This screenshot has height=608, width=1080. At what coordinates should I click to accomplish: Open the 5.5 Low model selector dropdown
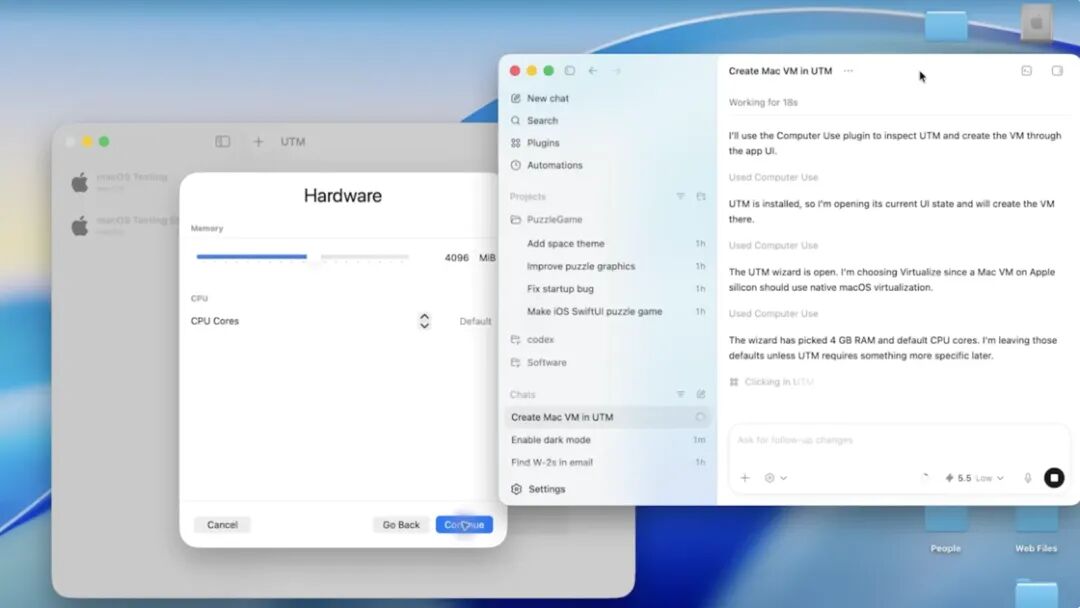coord(974,478)
